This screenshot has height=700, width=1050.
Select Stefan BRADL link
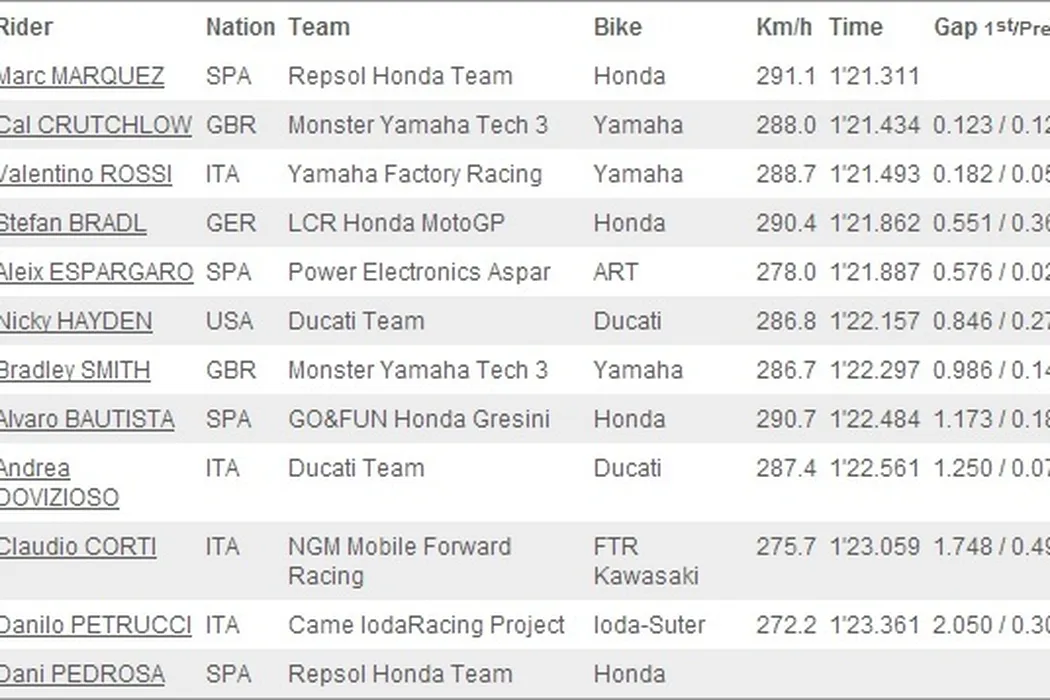[72, 223]
